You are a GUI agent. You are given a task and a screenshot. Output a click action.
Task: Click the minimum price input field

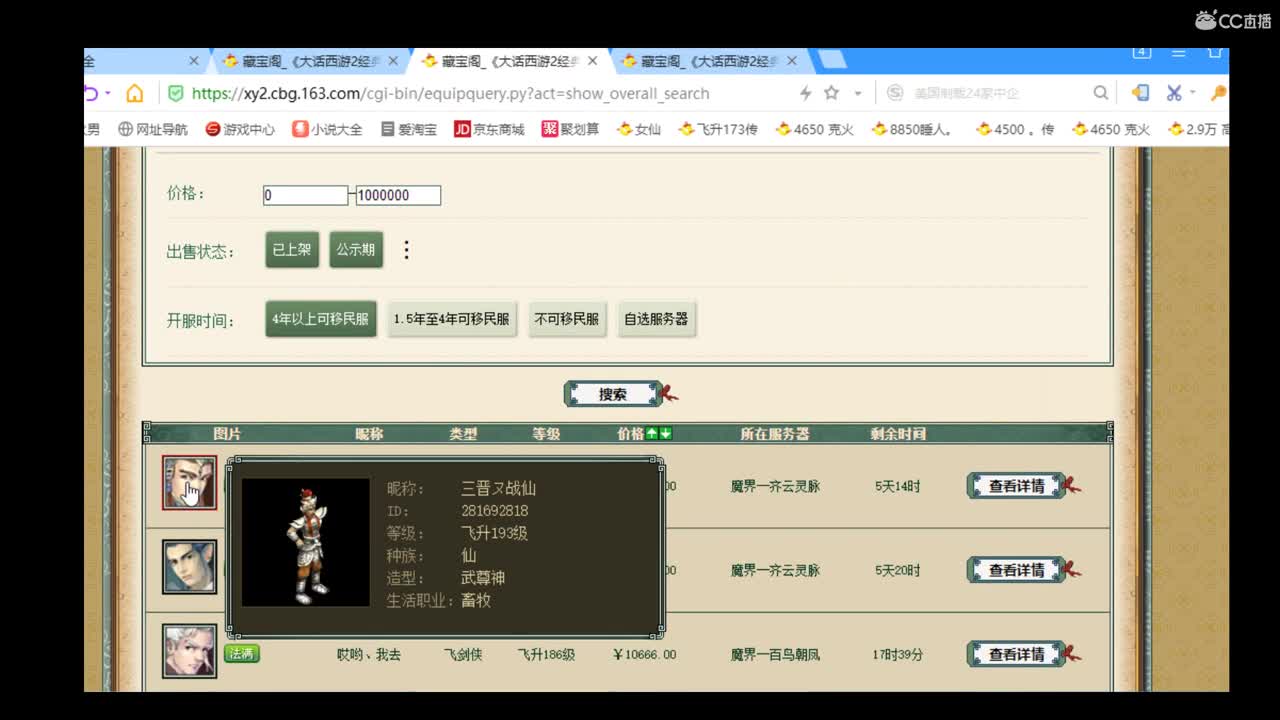click(305, 195)
